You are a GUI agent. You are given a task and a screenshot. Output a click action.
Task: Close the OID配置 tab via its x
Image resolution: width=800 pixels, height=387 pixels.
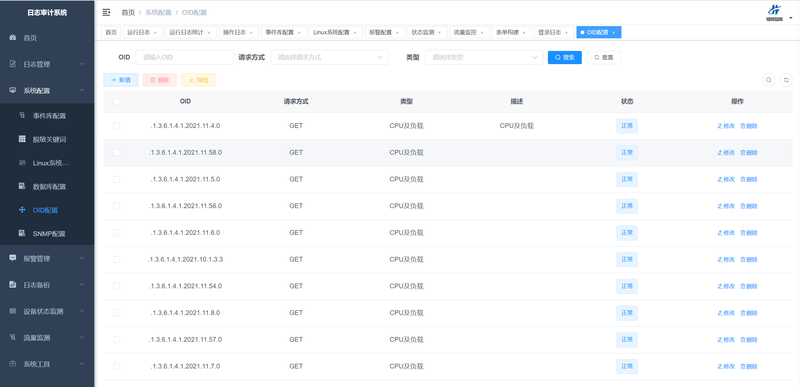[x=613, y=33]
